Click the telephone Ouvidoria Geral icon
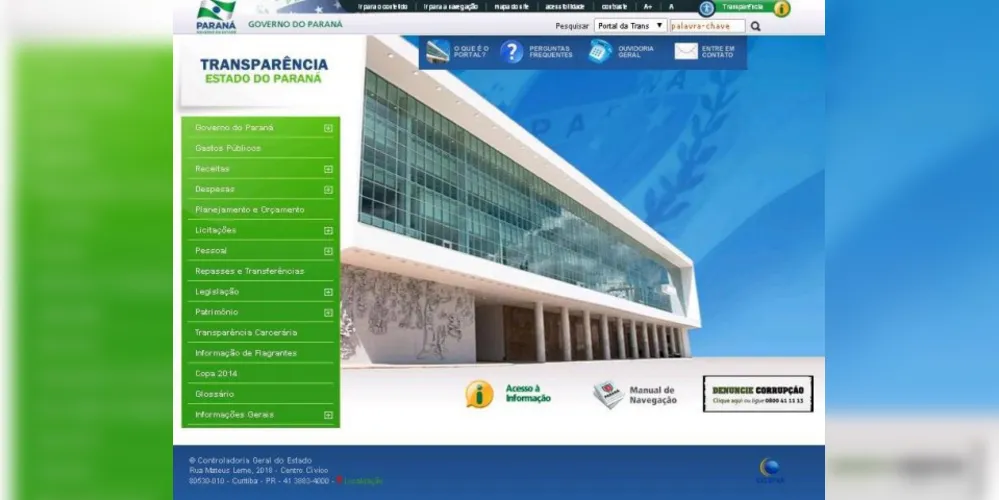Image resolution: width=999 pixels, height=500 pixels. [x=600, y=52]
